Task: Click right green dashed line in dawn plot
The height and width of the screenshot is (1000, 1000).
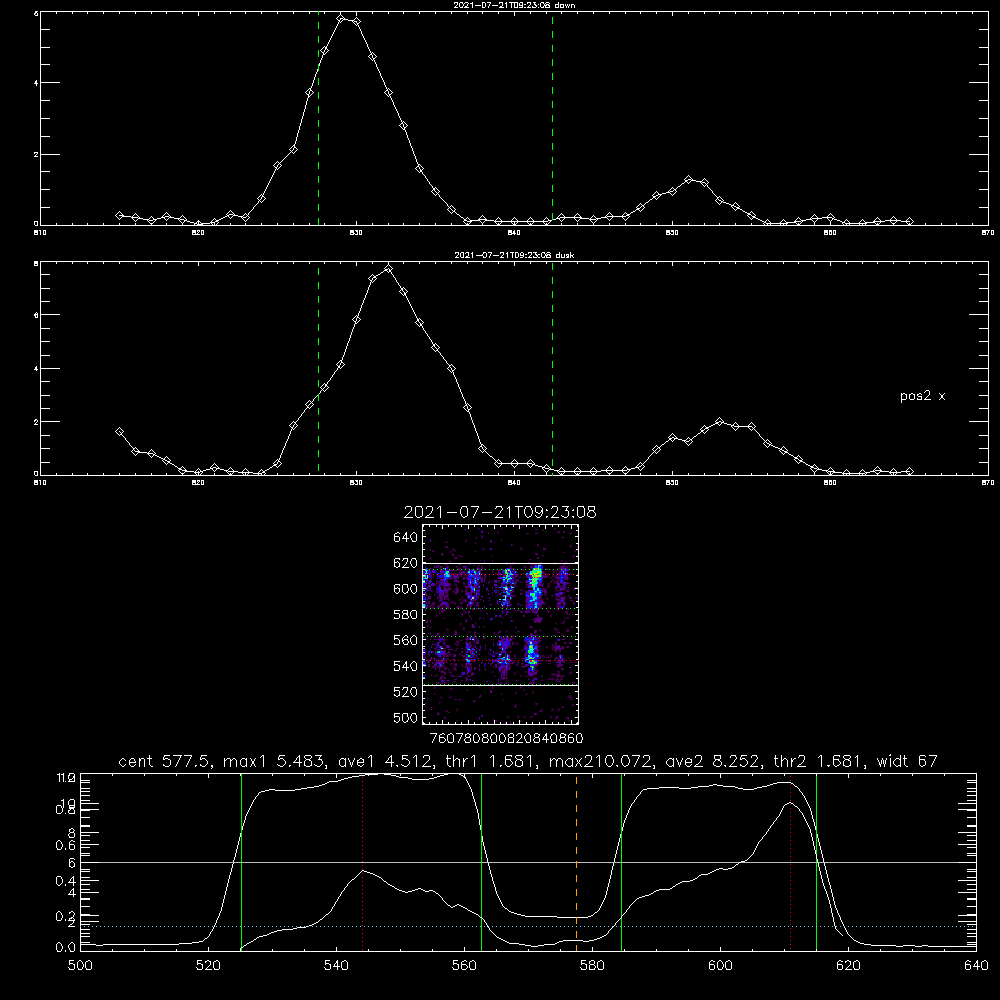Action: pos(552,118)
